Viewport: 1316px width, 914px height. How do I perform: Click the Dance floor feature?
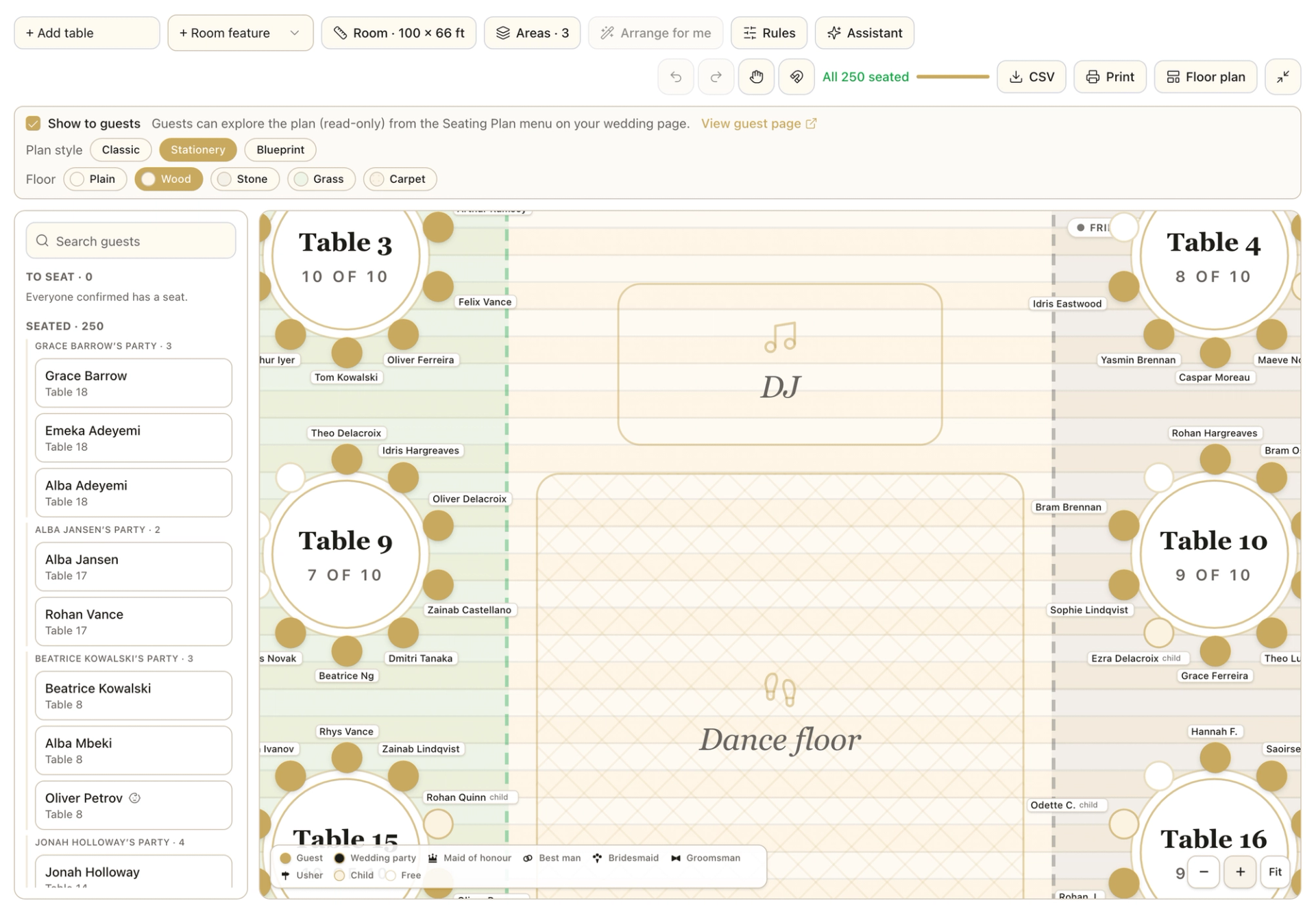pyautogui.click(x=780, y=685)
